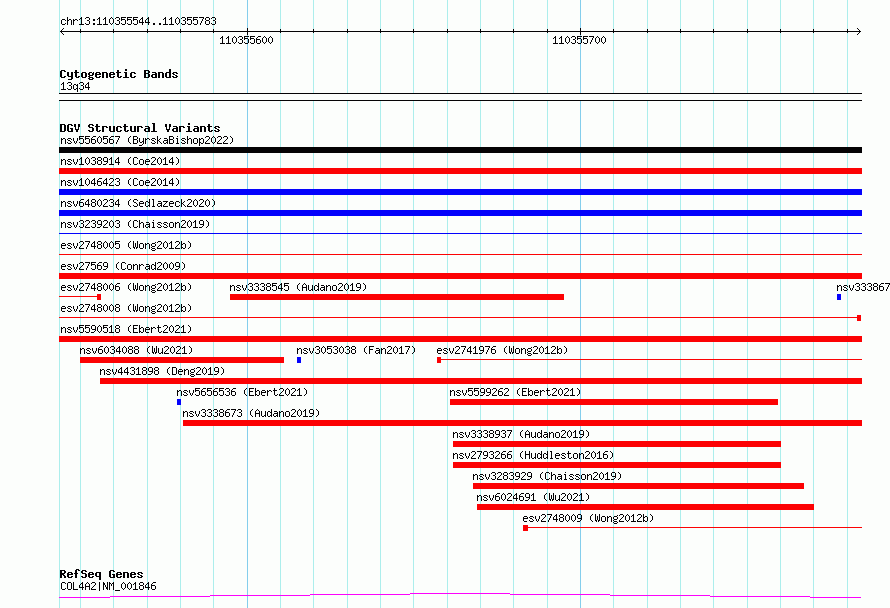Click nsv5656536 (Ebert2021) label
The width and height of the screenshot is (890, 608).
[x=242, y=392]
